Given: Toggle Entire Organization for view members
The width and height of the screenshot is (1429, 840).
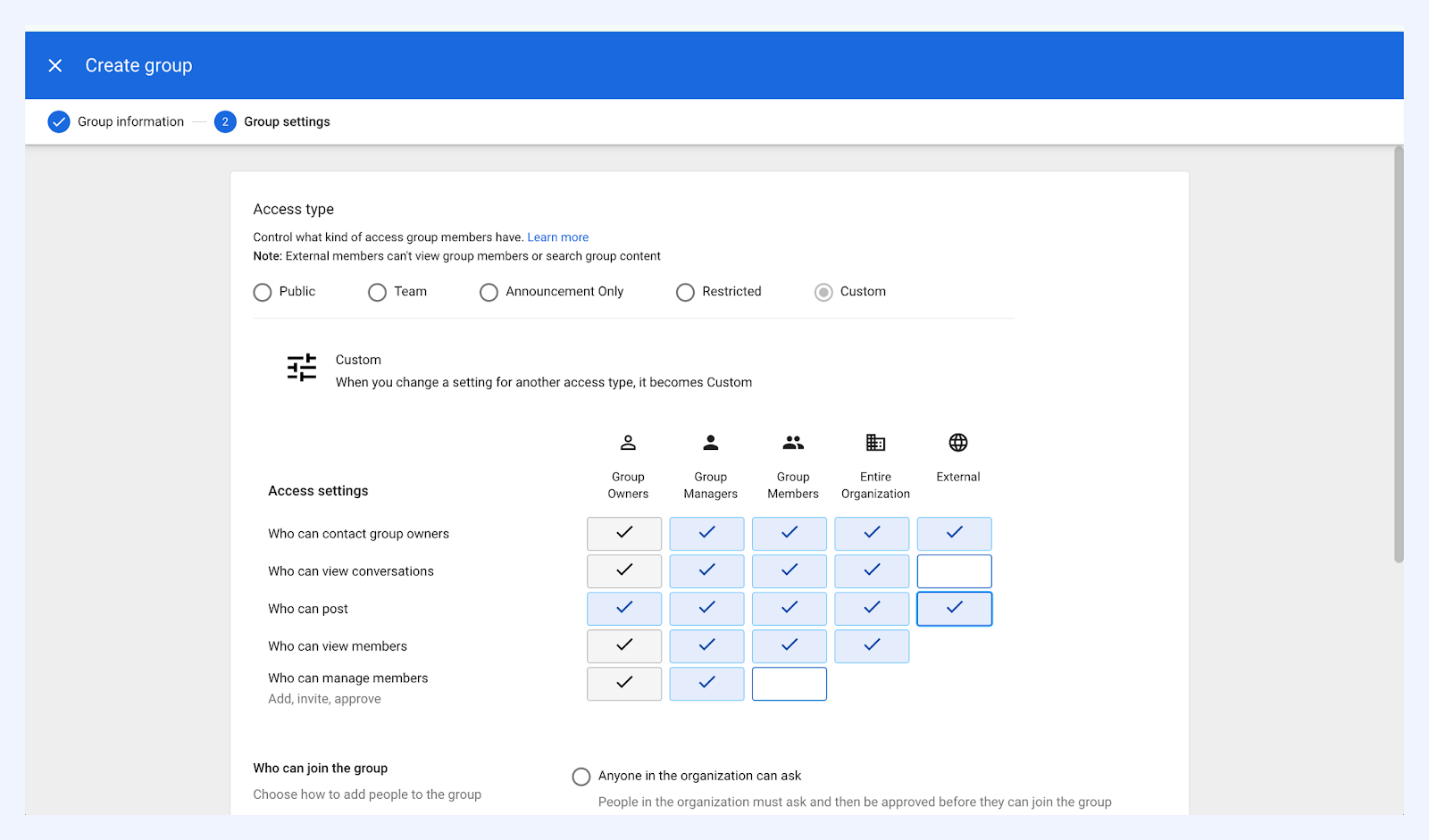Looking at the screenshot, I should click(x=872, y=646).
